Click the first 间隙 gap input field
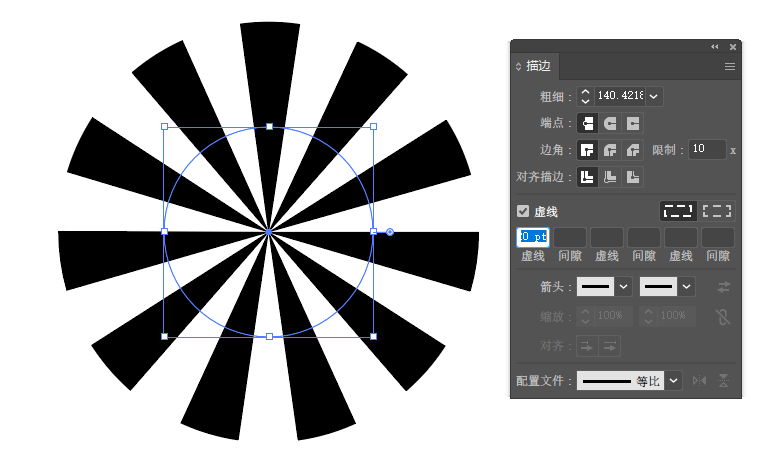This screenshot has width=783, height=474. click(570, 237)
